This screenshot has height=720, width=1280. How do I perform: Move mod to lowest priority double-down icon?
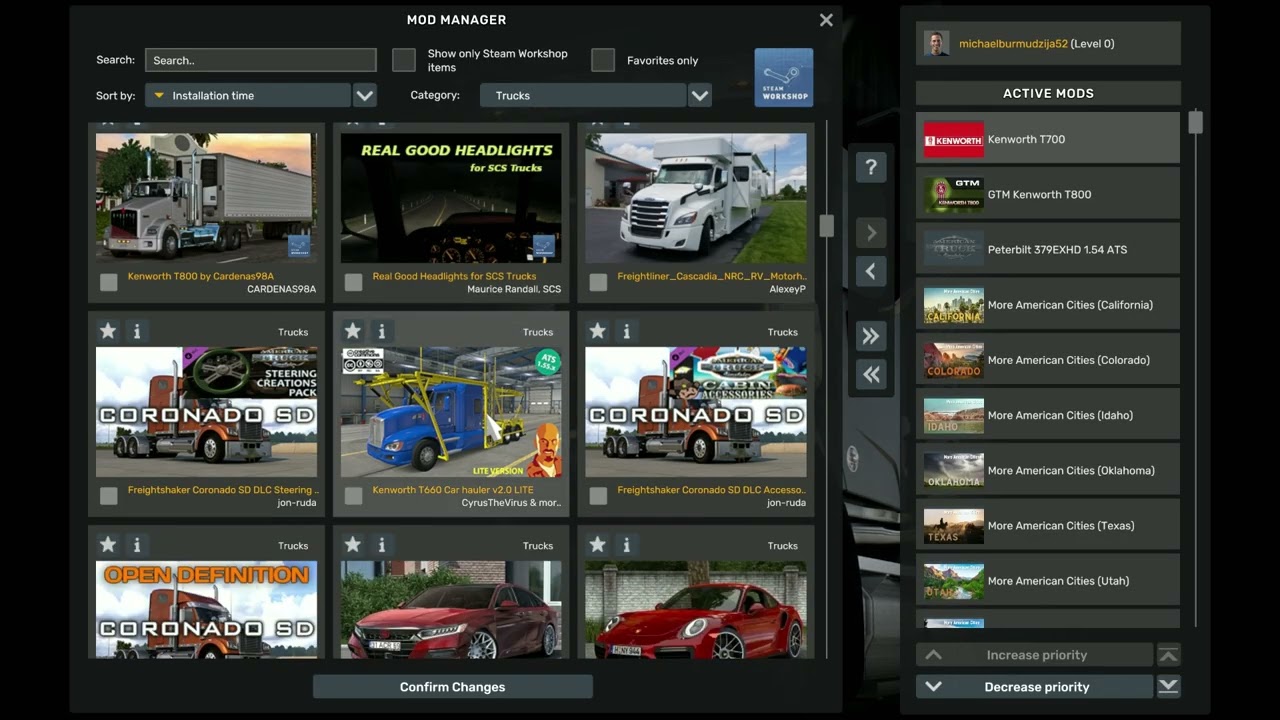(1168, 686)
